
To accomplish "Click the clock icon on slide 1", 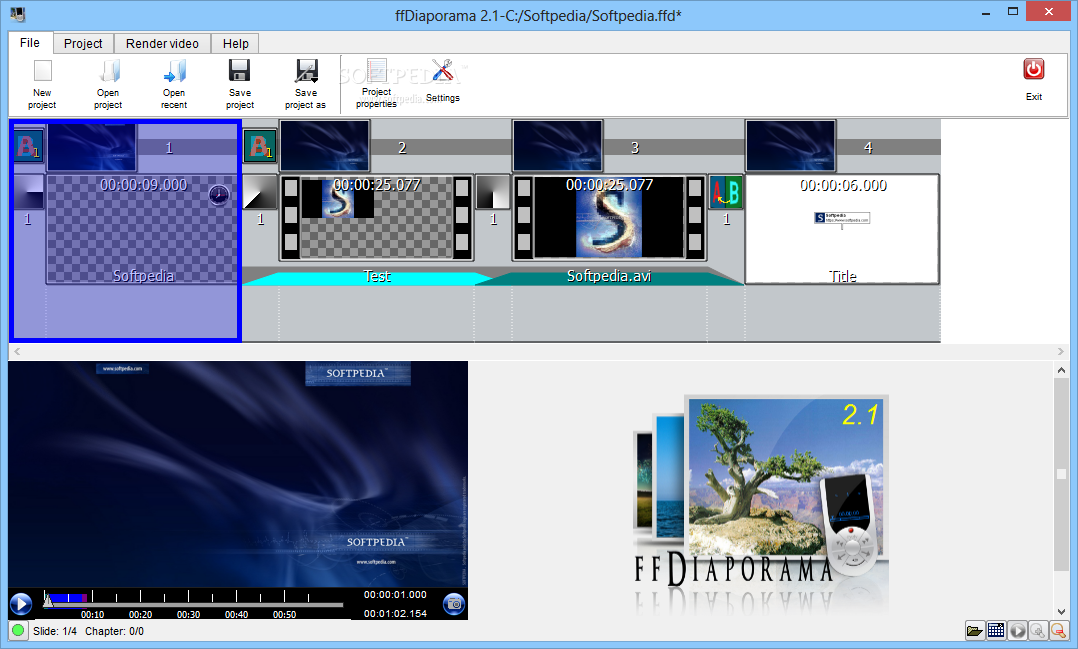I will coord(219,195).
